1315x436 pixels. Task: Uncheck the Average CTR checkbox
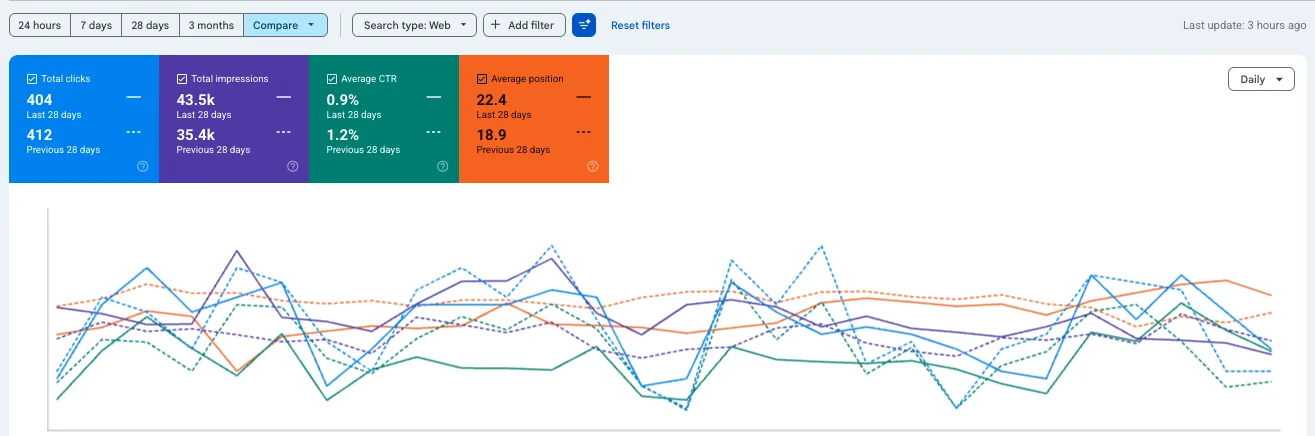[x=332, y=78]
